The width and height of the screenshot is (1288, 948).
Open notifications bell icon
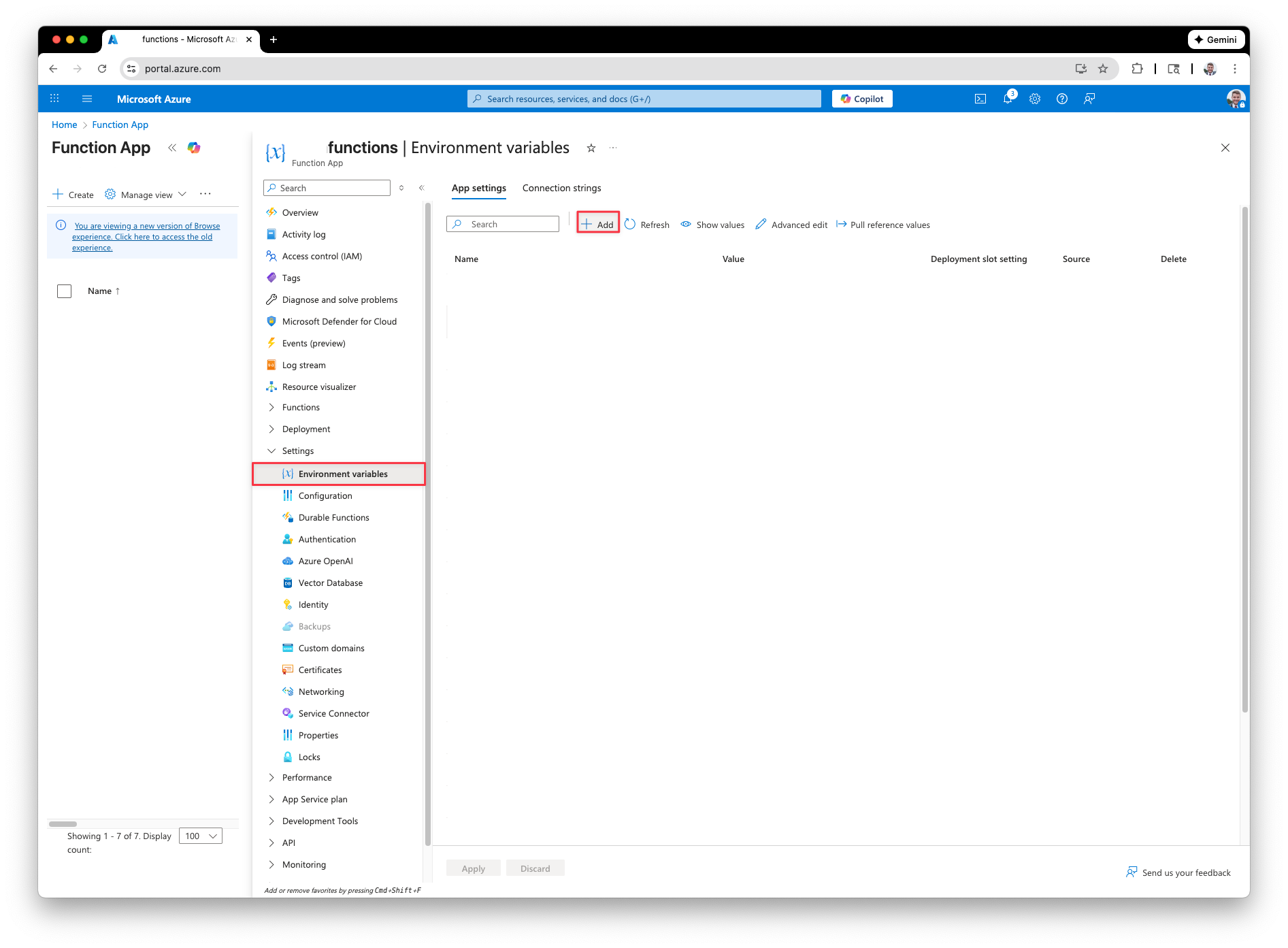1008,99
